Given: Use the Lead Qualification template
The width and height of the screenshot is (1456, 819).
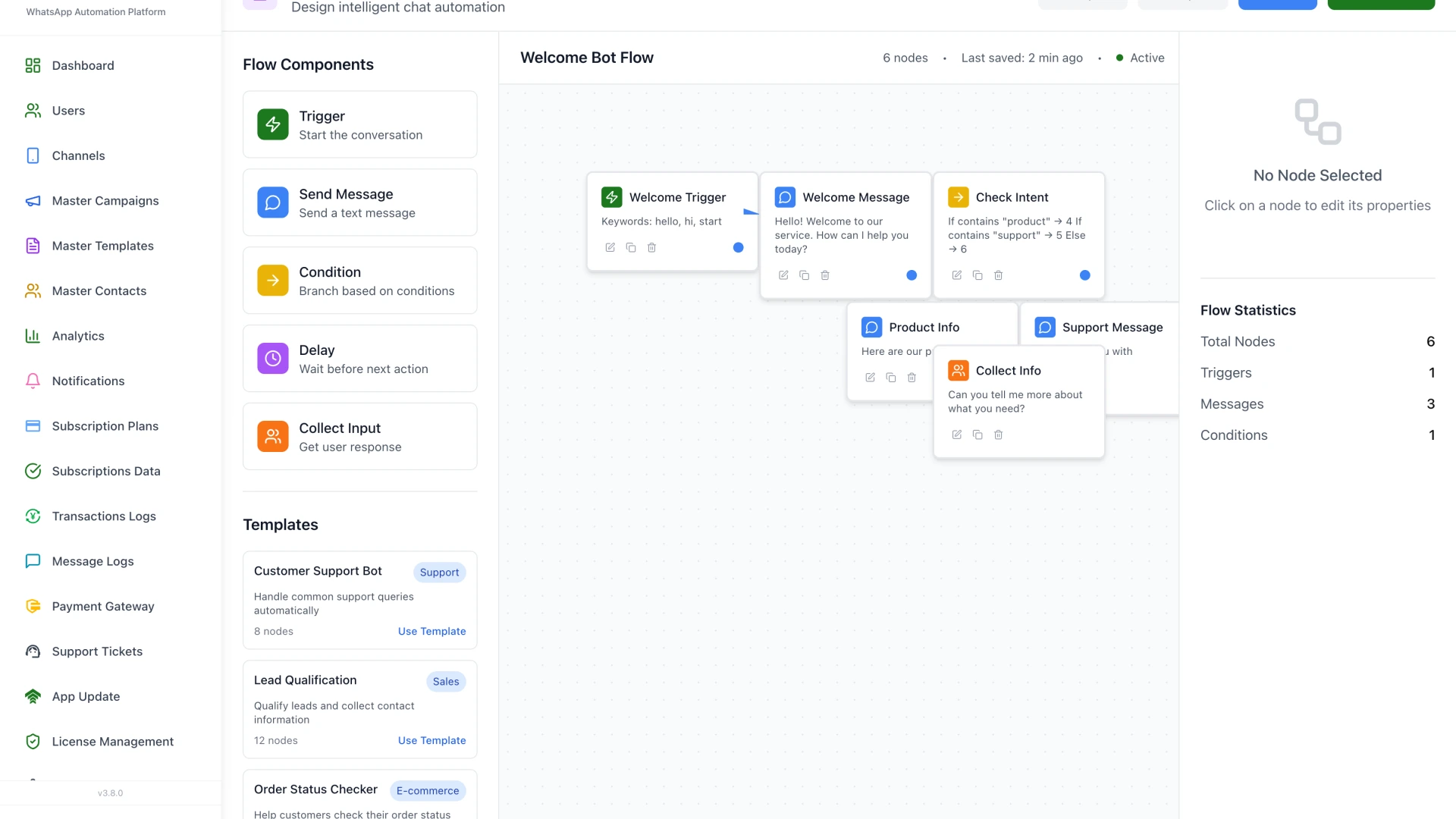Looking at the screenshot, I should pyautogui.click(x=431, y=741).
